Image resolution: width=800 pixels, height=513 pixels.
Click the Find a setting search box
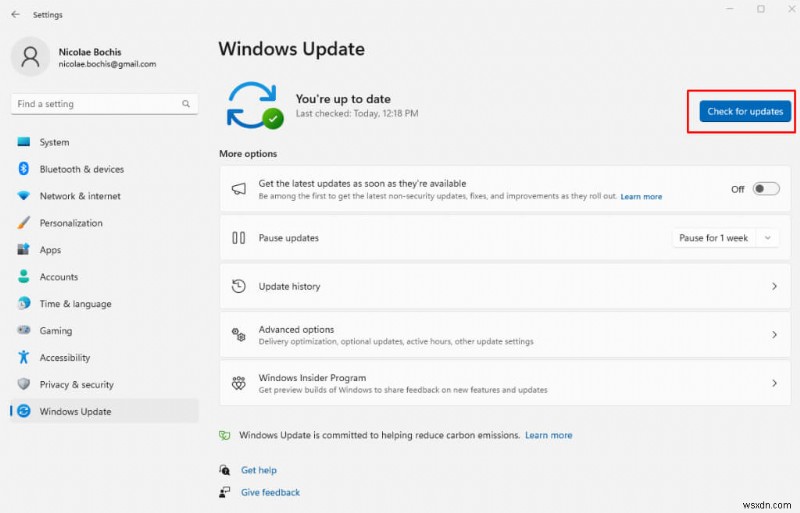click(104, 104)
